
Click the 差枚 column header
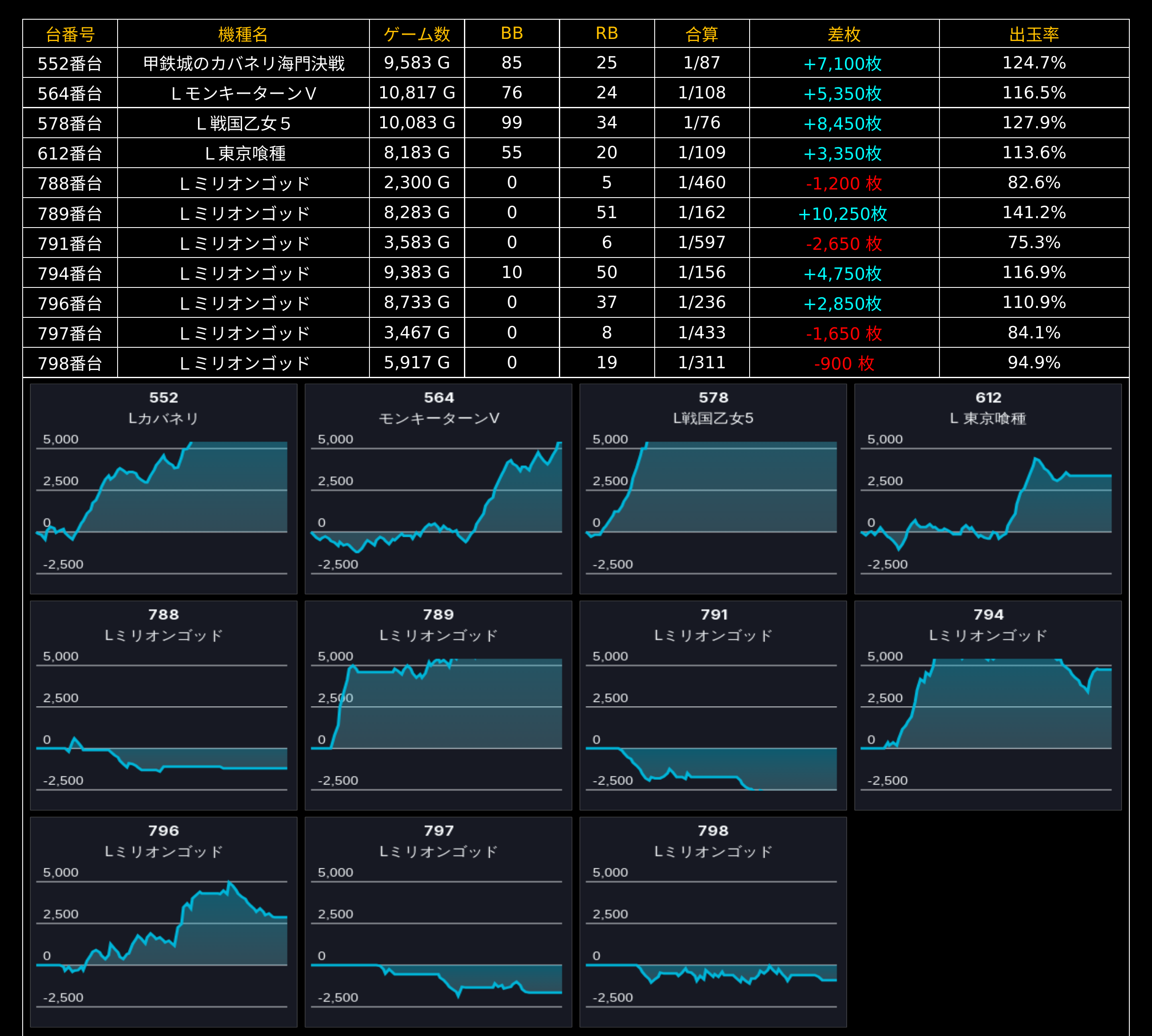[844, 34]
